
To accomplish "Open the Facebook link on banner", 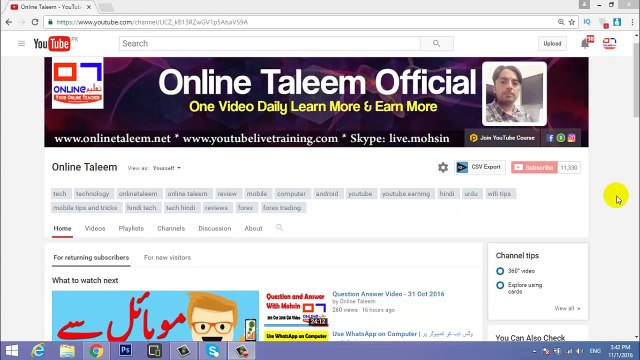I will [550, 138].
